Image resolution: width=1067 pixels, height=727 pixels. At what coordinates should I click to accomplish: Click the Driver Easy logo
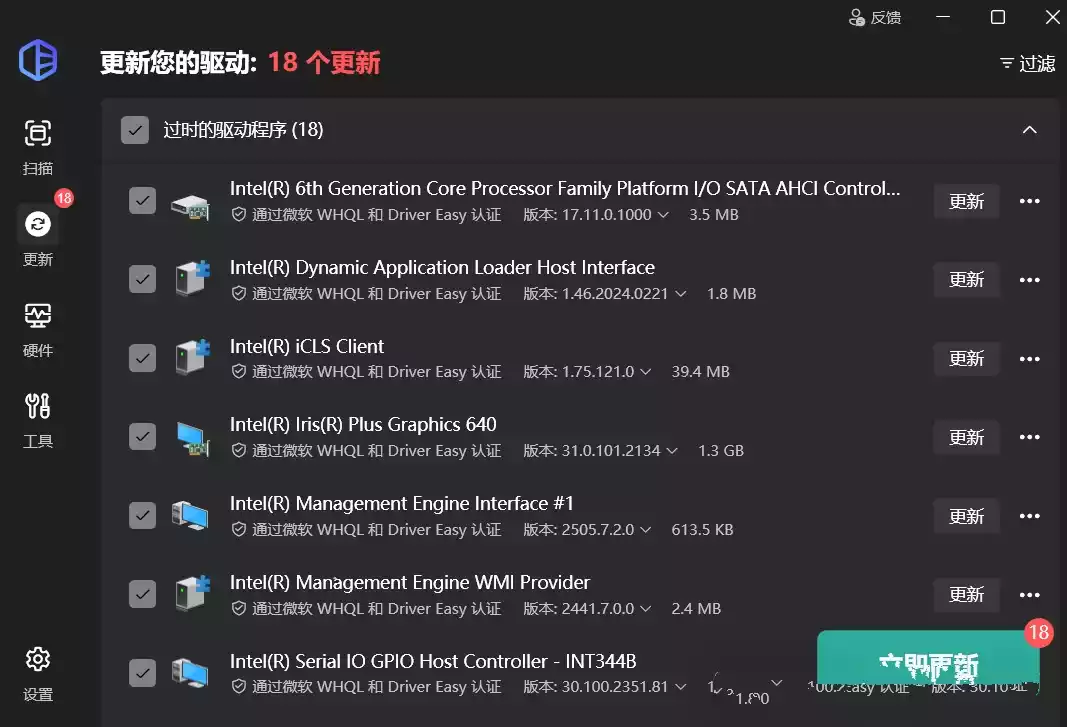[x=37, y=61]
